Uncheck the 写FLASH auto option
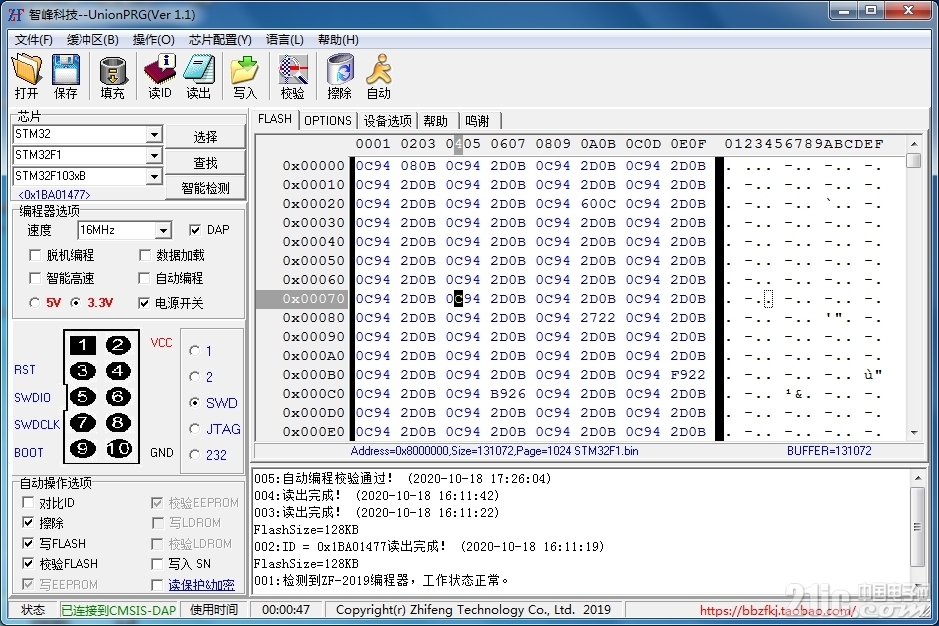 click(28, 543)
